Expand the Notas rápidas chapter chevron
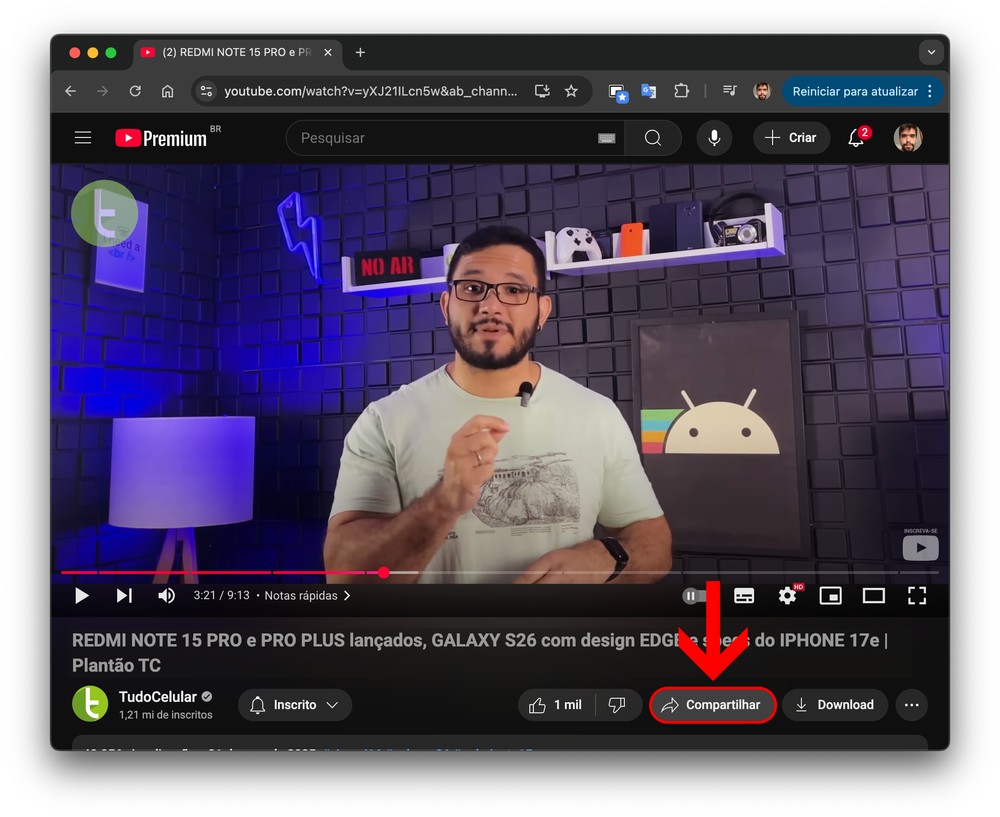This screenshot has width=1000, height=817. pos(347,596)
